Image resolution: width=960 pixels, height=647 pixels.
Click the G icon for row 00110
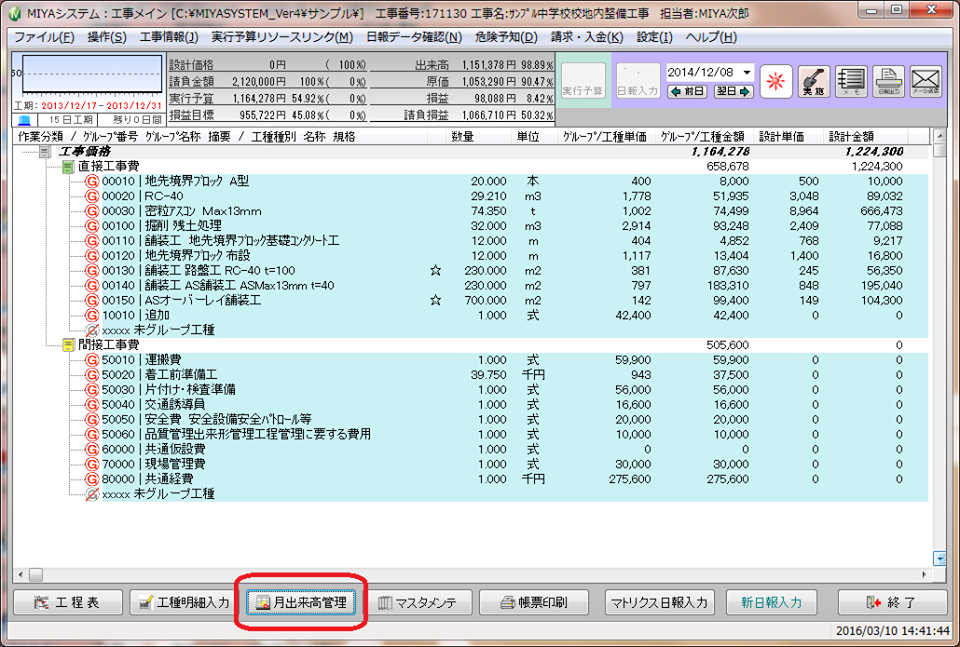point(92,241)
